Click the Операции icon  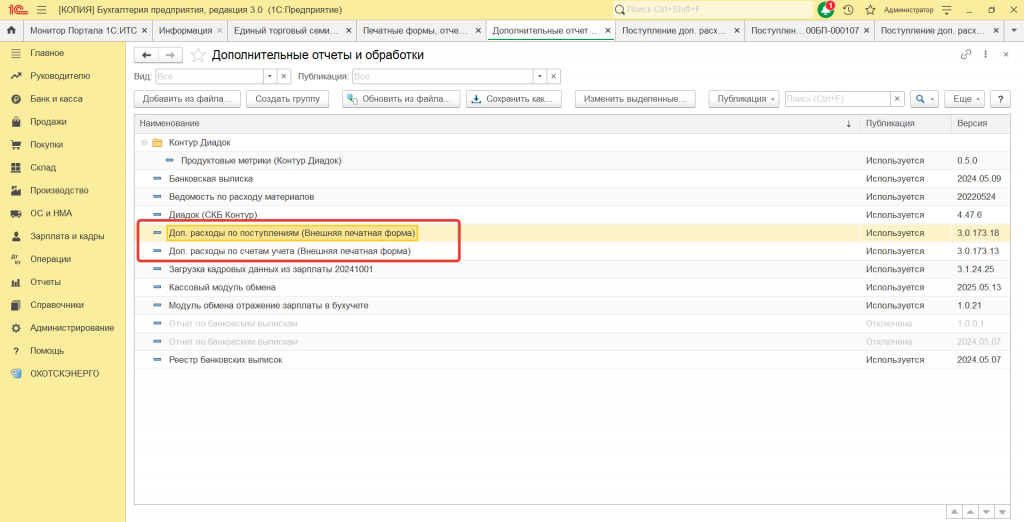[16, 259]
